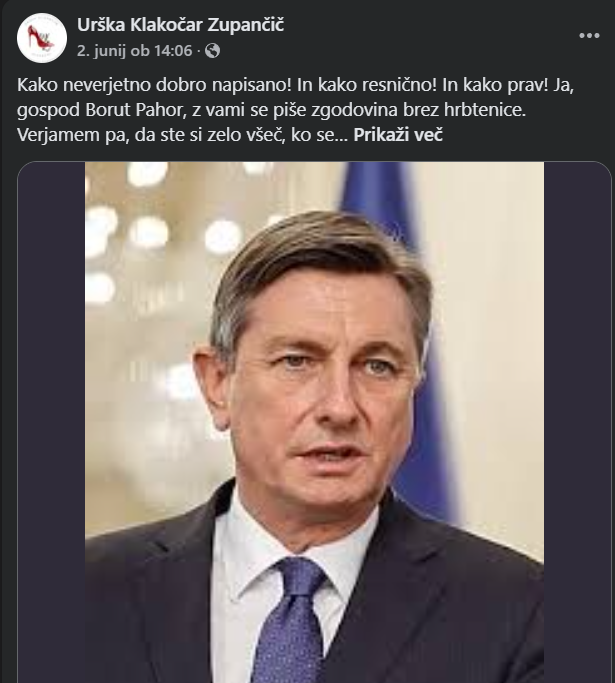This screenshot has height=683, width=615.
Task: Expand post text with Prikaži več
Action: [x=398, y=135]
